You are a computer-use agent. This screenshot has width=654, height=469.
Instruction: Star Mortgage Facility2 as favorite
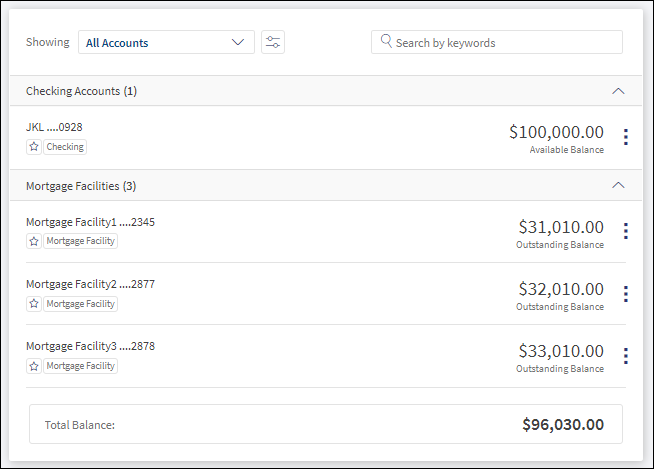pos(34,304)
